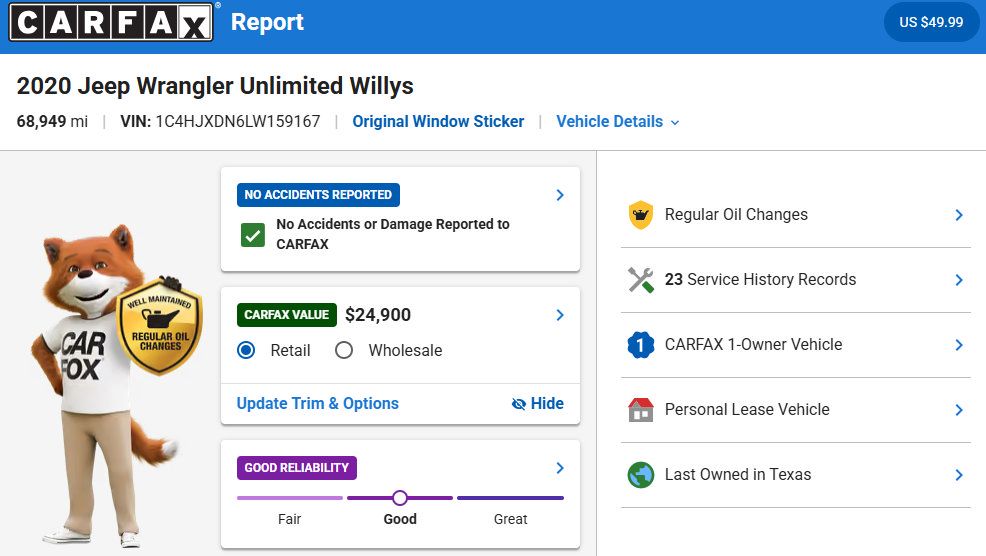Click the 23 Service History Records text
Image resolution: width=986 pixels, height=556 pixels.
(760, 279)
